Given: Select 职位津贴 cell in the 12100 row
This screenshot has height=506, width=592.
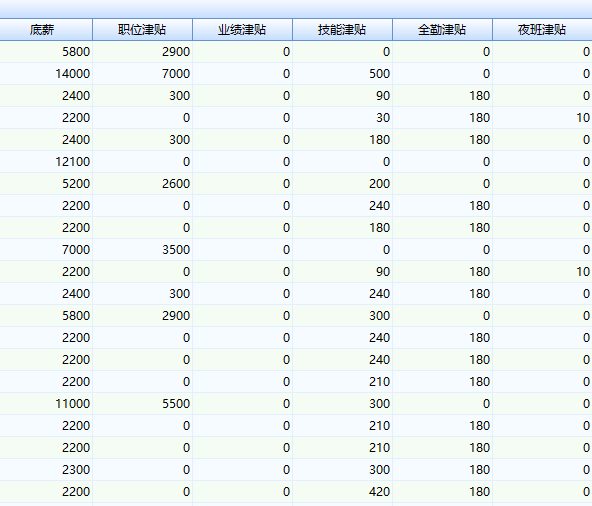Looking at the screenshot, I should click(142, 162).
